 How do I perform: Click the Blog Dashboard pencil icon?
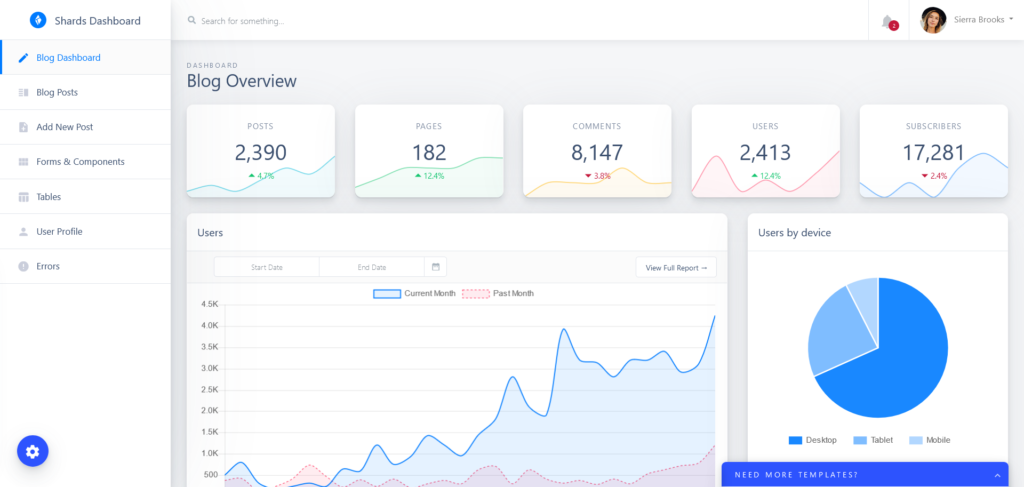[24, 57]
